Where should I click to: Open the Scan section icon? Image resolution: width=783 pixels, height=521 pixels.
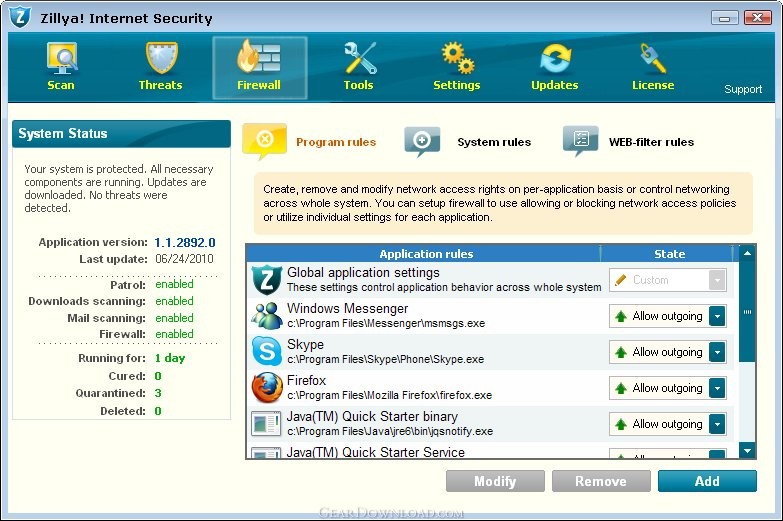[61, 58]
